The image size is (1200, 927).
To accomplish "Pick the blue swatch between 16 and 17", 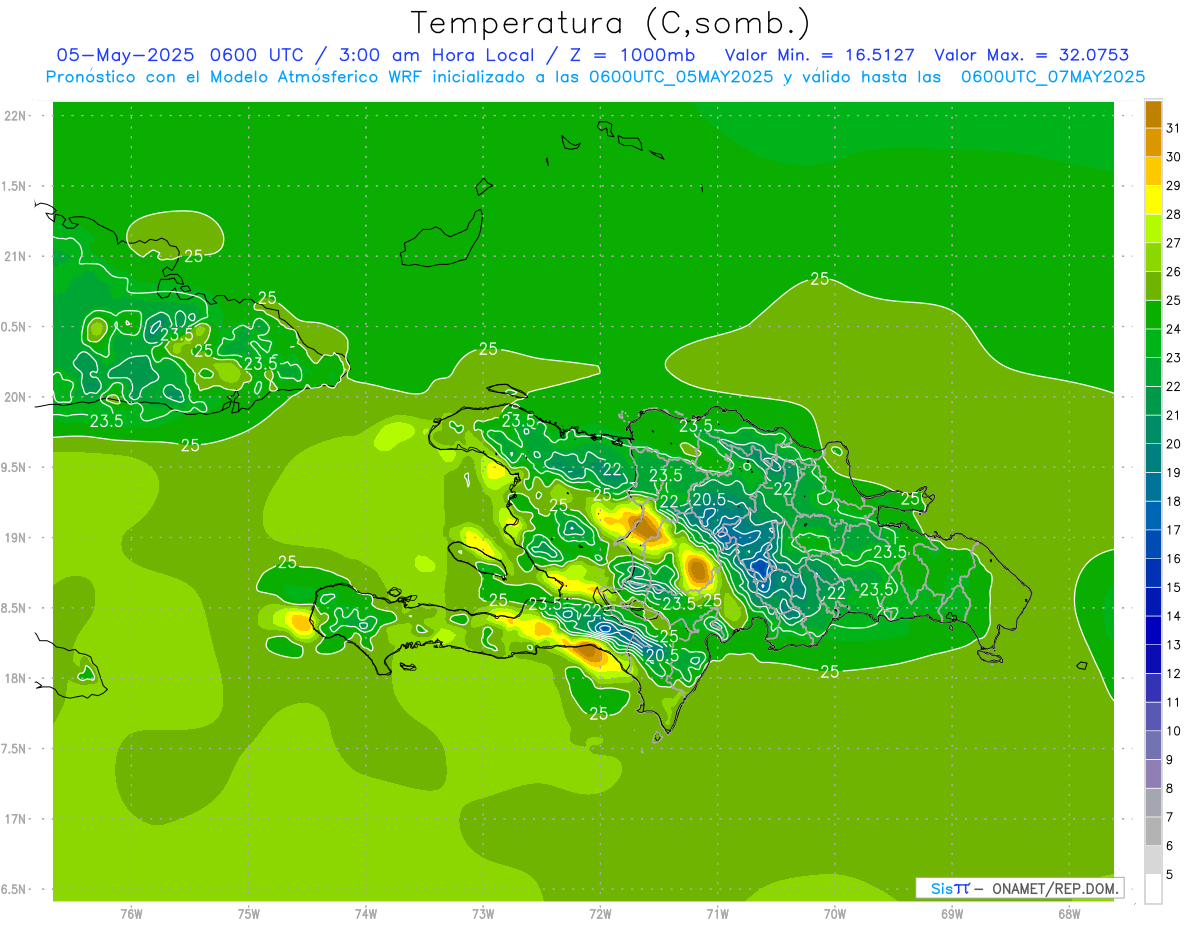I will [1153, 544].
